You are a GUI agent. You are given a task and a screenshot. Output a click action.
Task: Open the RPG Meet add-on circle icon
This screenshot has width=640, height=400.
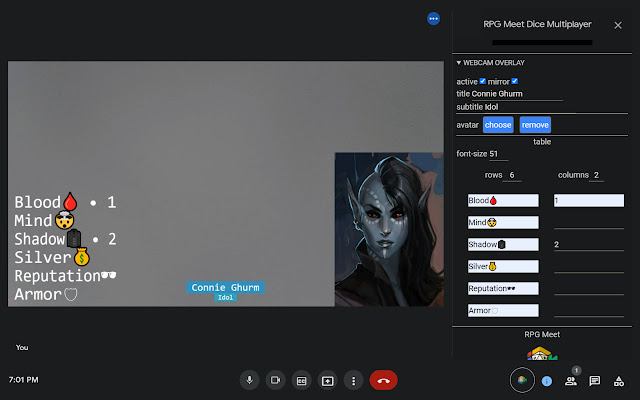click(x=522, y=380)
